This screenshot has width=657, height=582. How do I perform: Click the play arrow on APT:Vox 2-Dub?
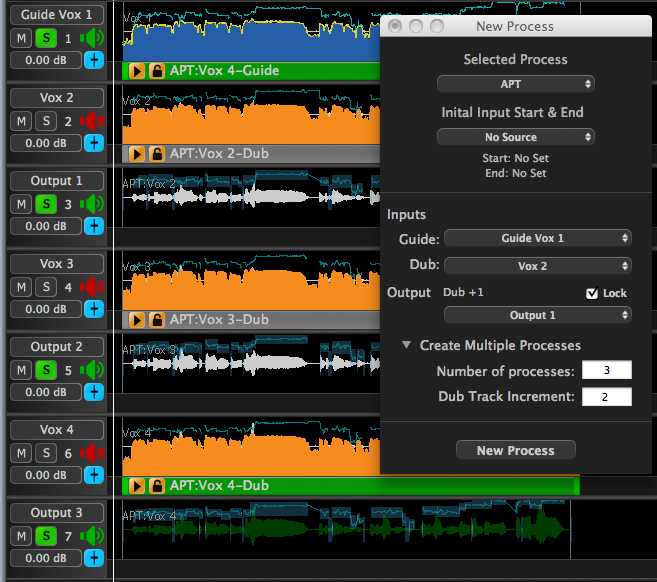point(138,154)
